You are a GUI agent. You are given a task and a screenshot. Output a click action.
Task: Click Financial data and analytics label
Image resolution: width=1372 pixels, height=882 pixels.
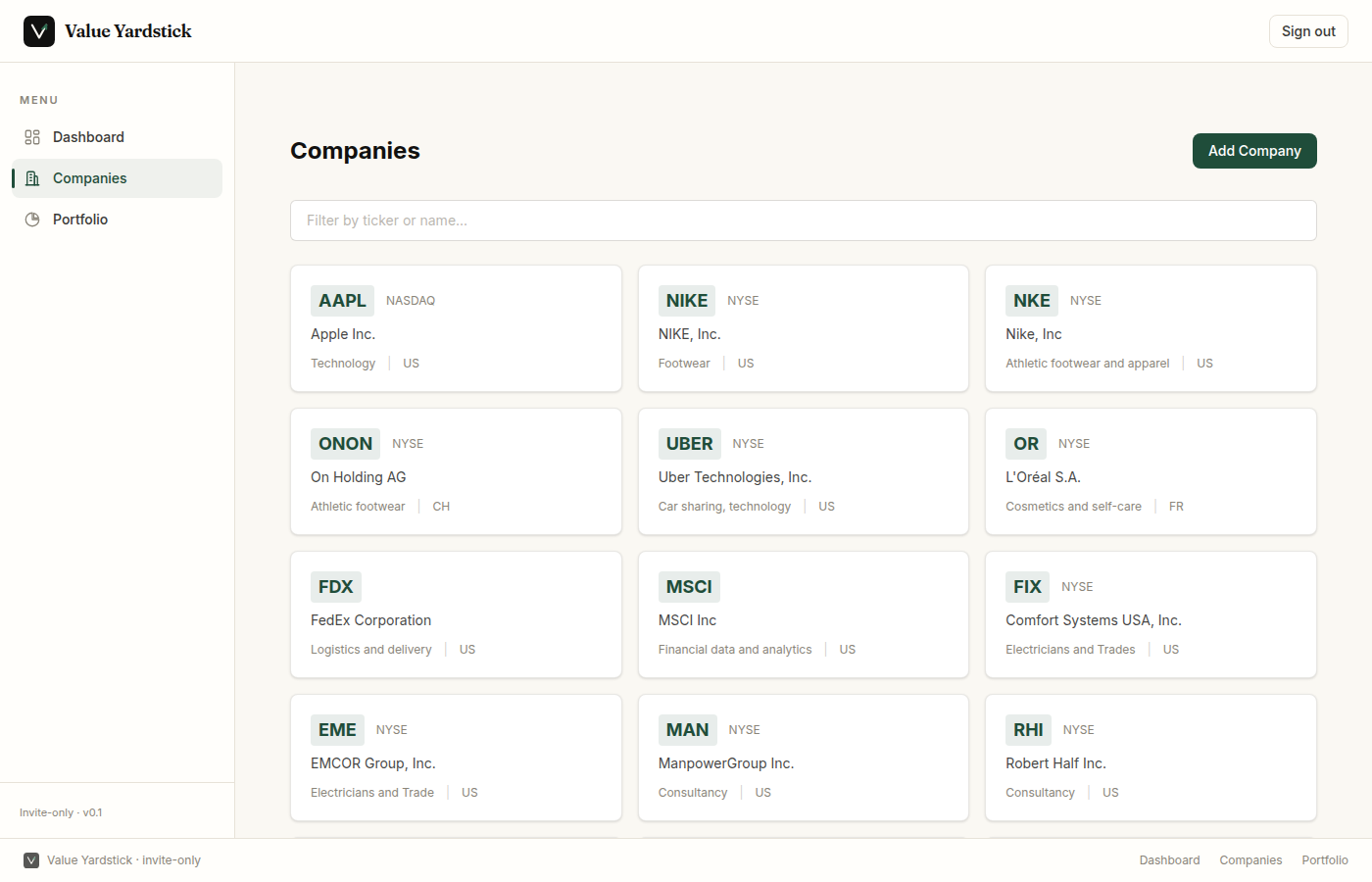[x=735, y=650]
